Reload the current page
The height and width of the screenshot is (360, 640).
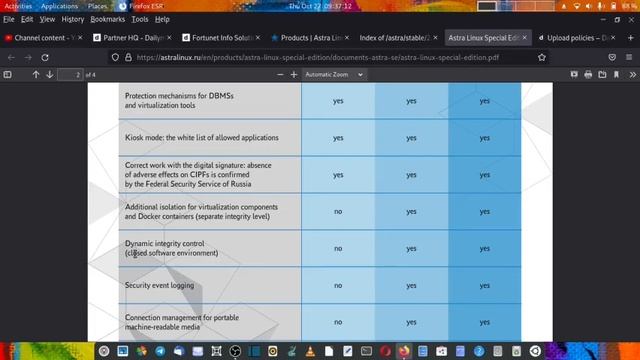coord(45,58)
